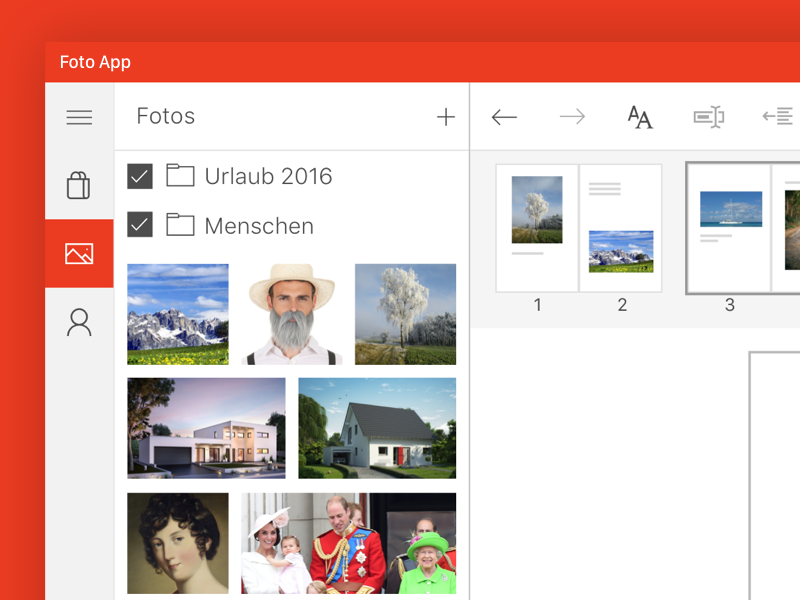Open the hamburger menu in sidebar
Screen dimensions: 800x600
79,117
